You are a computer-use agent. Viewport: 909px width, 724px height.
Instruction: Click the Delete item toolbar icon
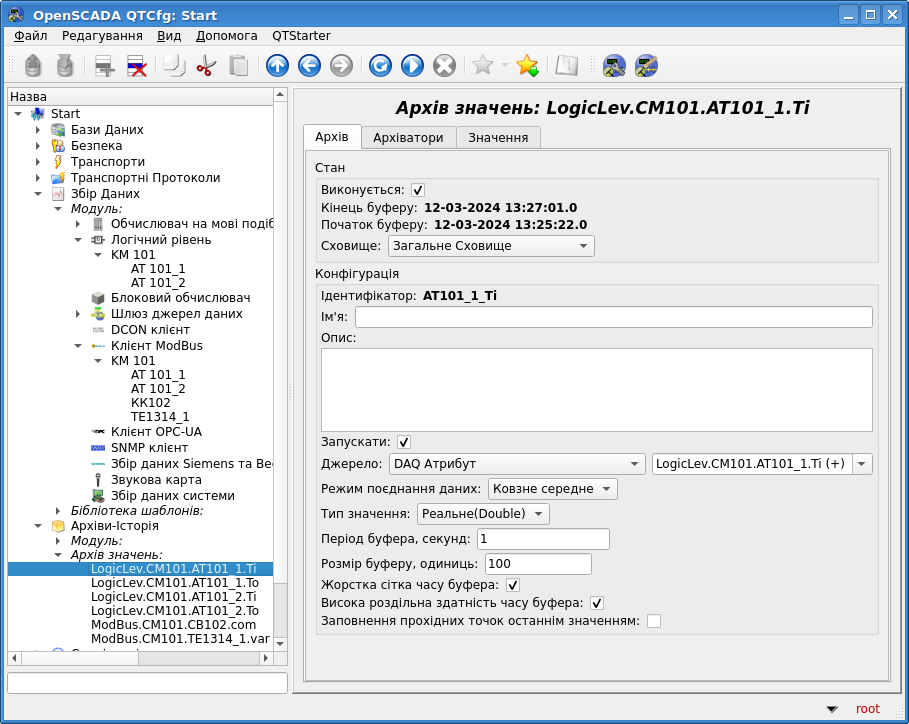(136, 66)
